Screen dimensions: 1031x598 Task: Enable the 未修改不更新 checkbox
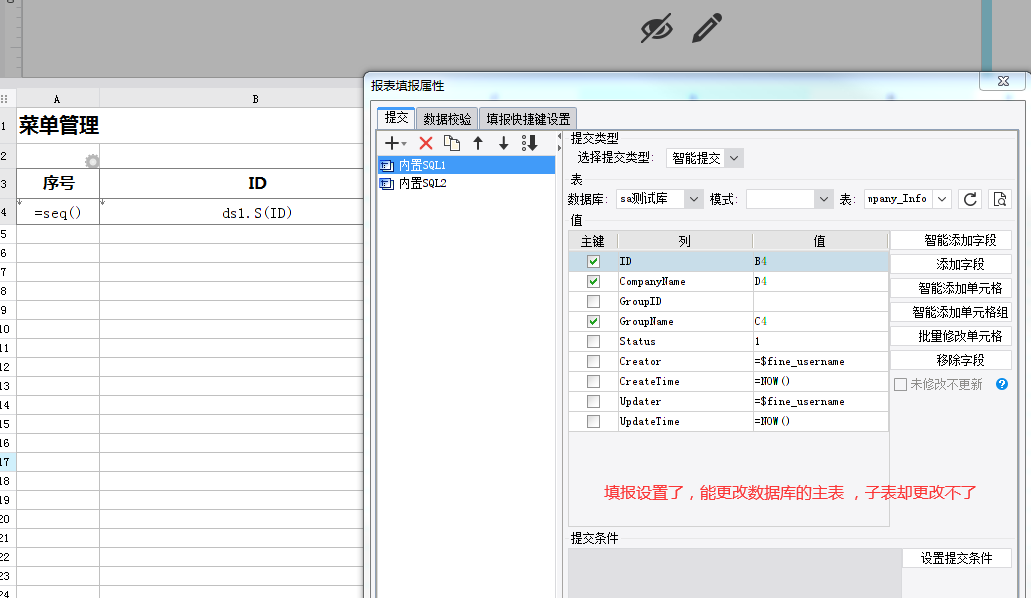pyautogui.click(x=901, y=384)
